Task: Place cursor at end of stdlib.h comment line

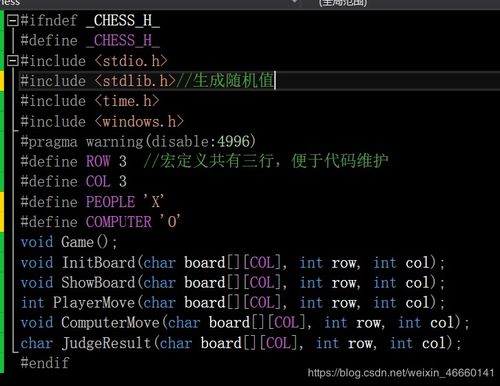Action: pos(275,81)
